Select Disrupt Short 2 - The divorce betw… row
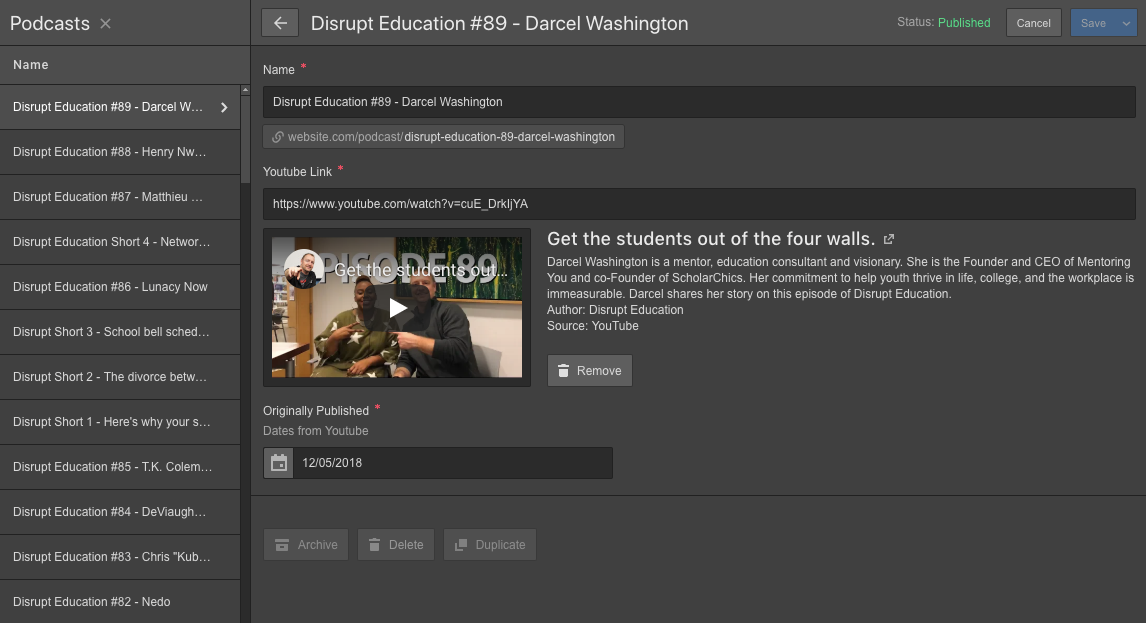Screen dimensions: 1146x623 tap(120, 377)
